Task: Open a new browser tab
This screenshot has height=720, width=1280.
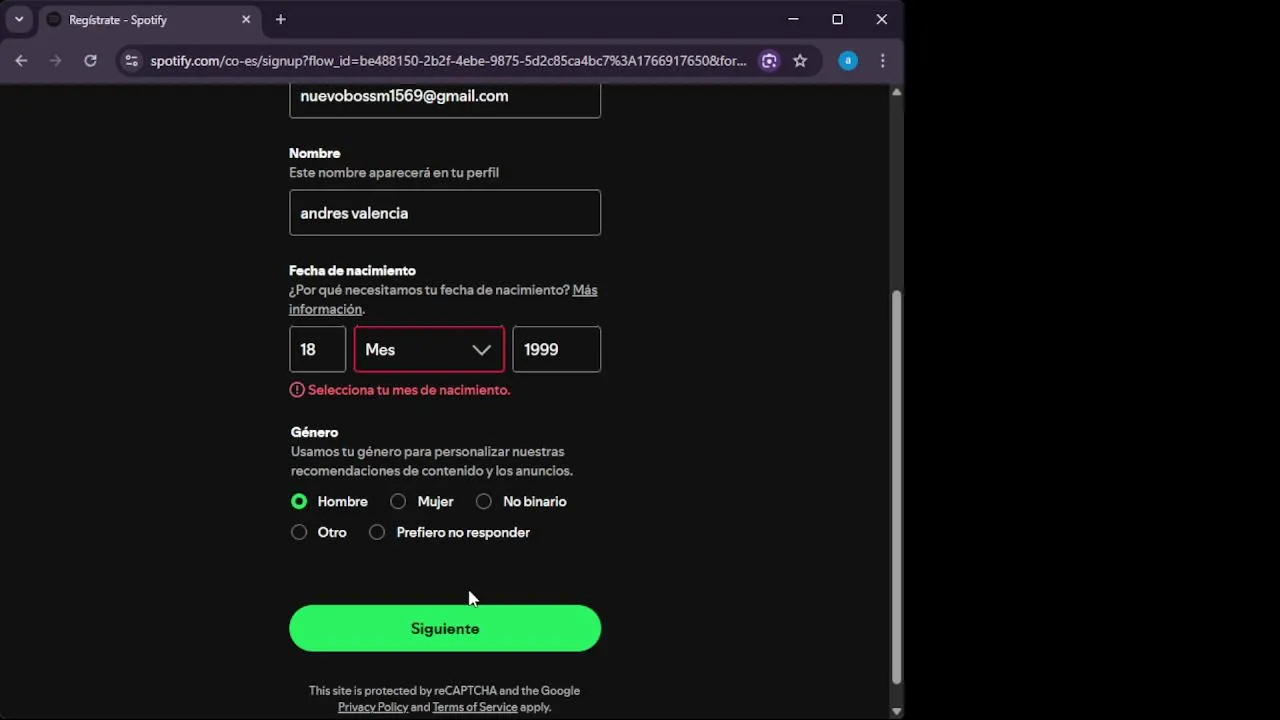Action: point(280,19)
